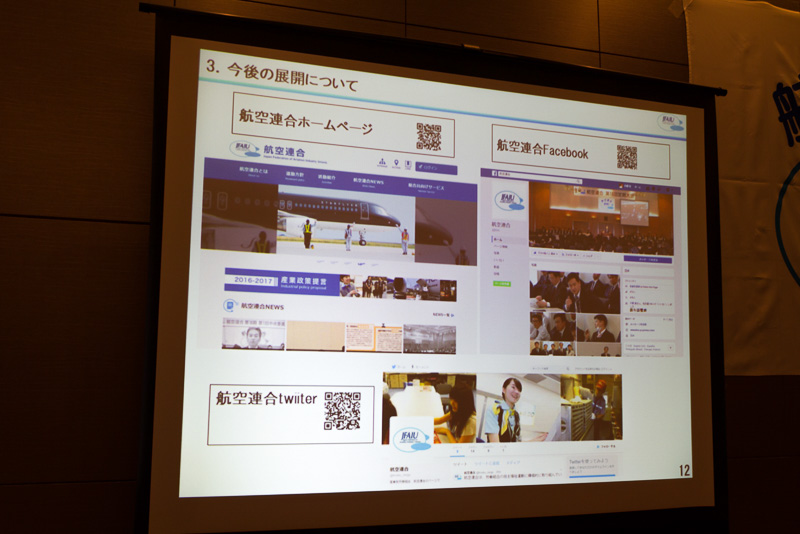
Task: Click the JFAIU logo in the slide's top corner
Action: (x=671, y=122)
